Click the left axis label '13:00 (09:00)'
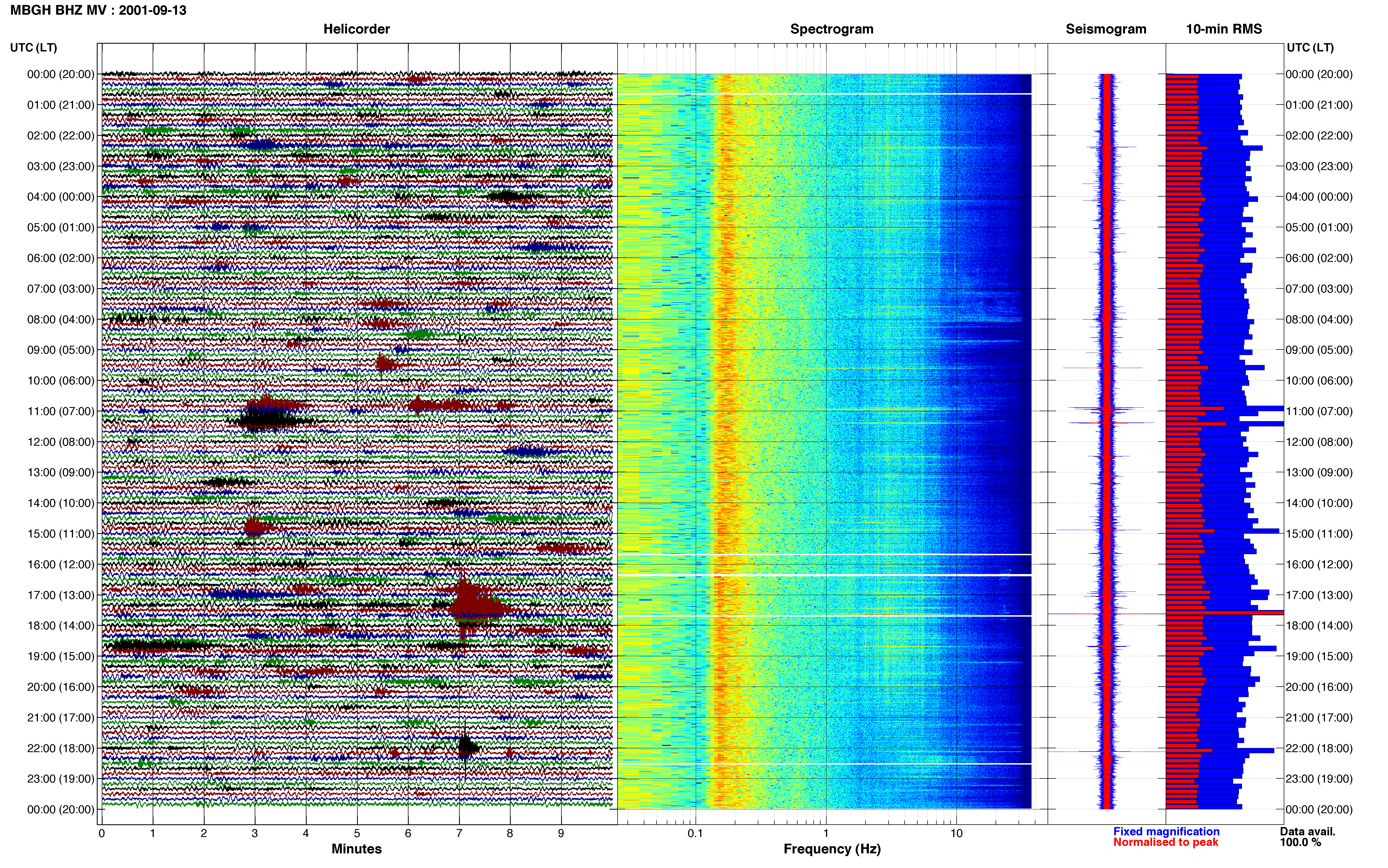This screenshot has width=1388, height=868. coord(61,473)
